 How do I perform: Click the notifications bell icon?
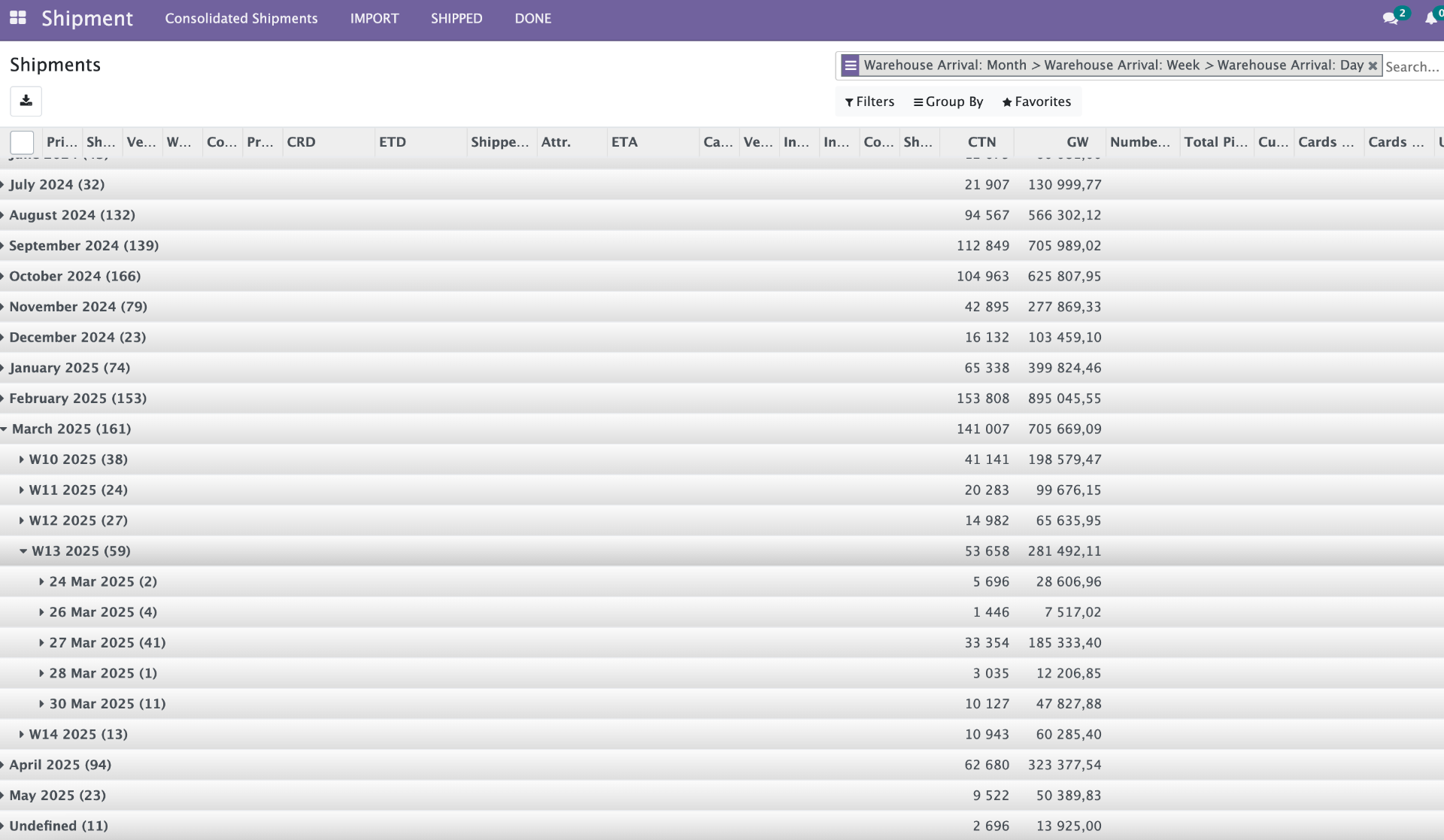click(x=1430, y=19)
